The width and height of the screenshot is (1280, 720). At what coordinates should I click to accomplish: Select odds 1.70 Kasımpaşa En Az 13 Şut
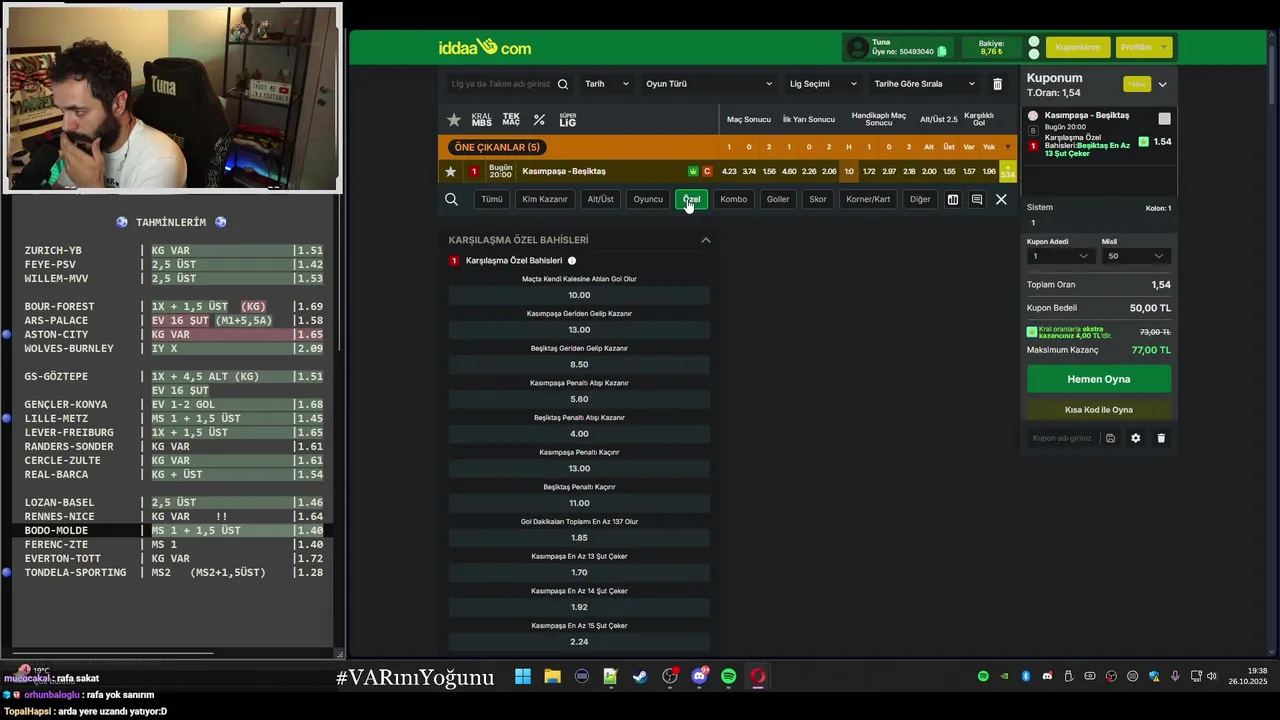pos(579,573)
